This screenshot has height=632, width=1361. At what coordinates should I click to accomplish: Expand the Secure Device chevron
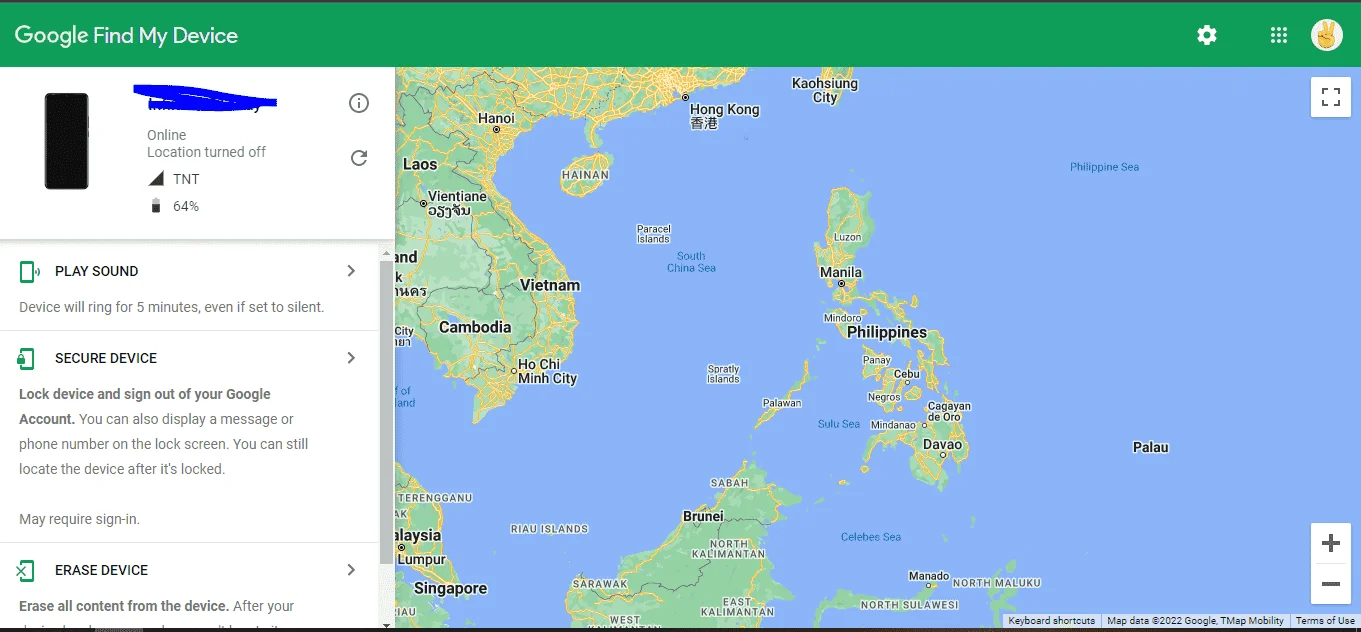pos(351,358)
